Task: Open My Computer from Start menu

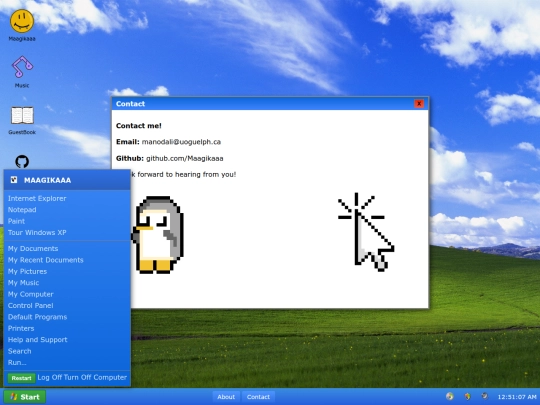Action: 31,294
